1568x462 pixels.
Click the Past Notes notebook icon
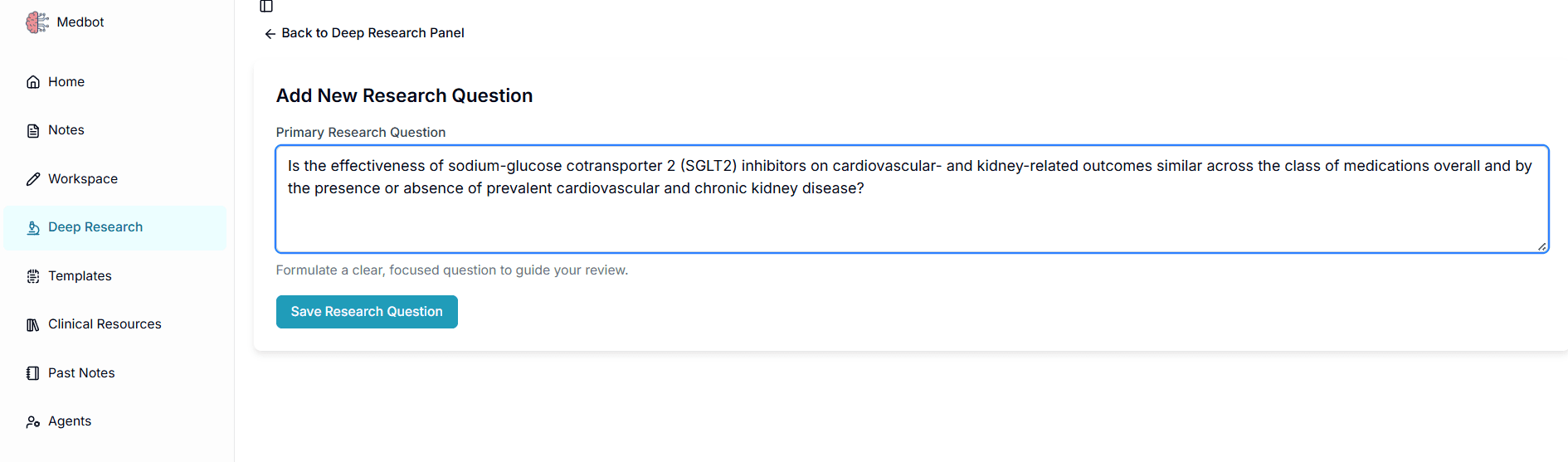[x=33, y=373]
